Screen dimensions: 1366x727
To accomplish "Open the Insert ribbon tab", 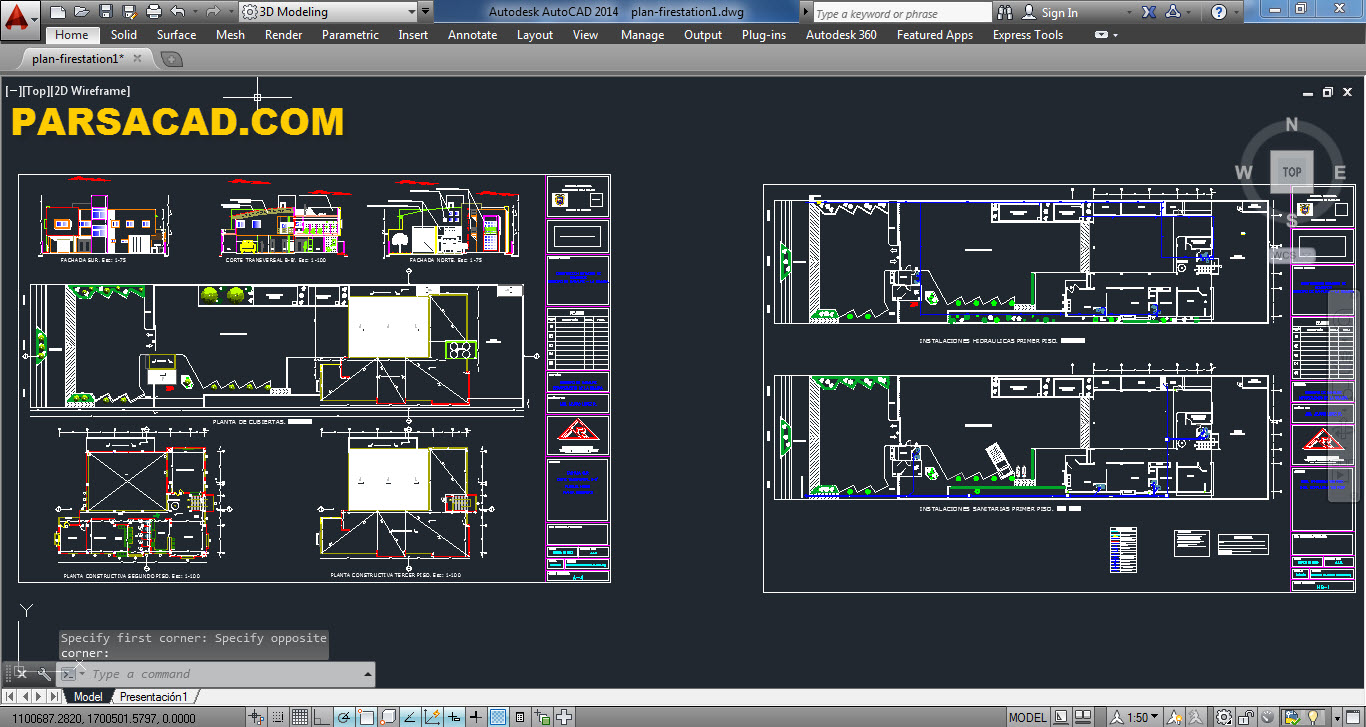I will tap(413, 34).
